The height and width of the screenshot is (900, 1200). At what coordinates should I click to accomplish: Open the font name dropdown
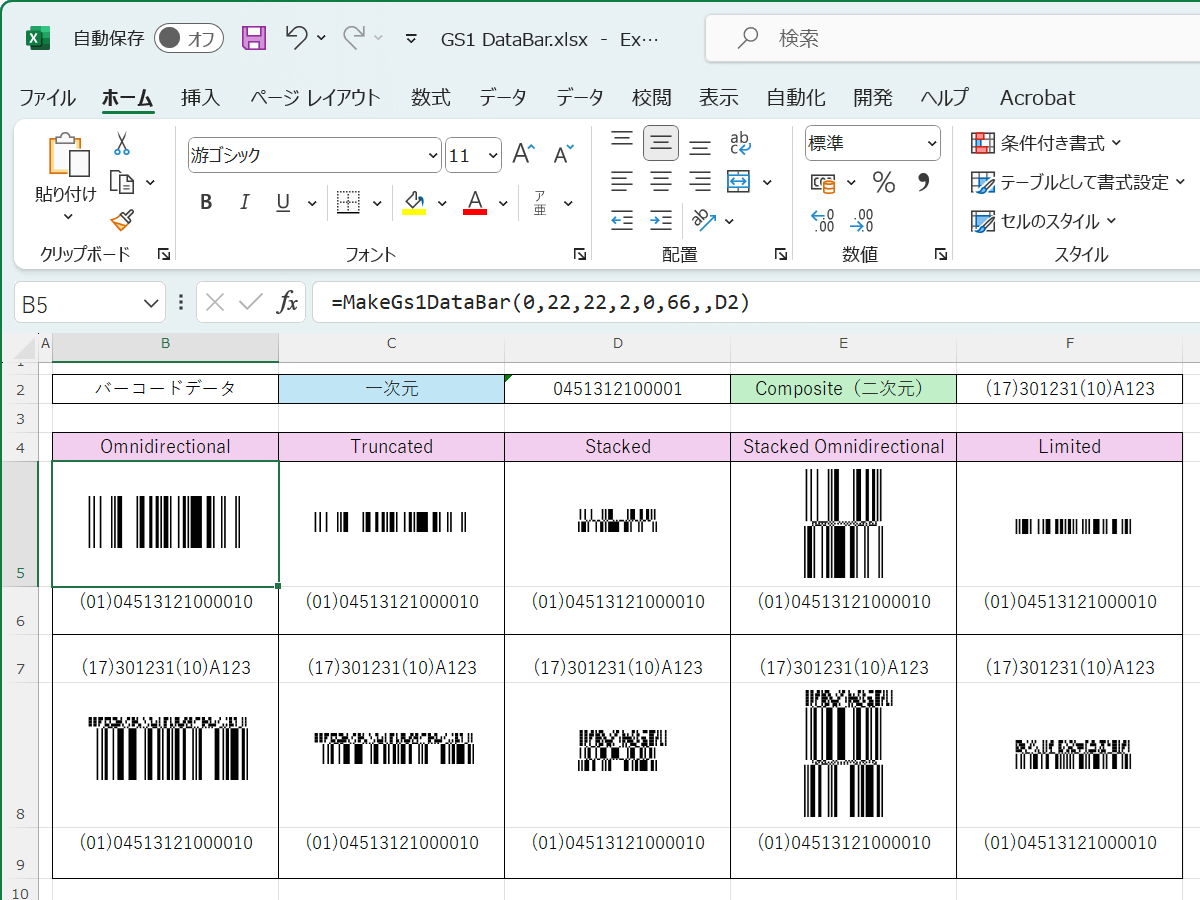(434, 156)
